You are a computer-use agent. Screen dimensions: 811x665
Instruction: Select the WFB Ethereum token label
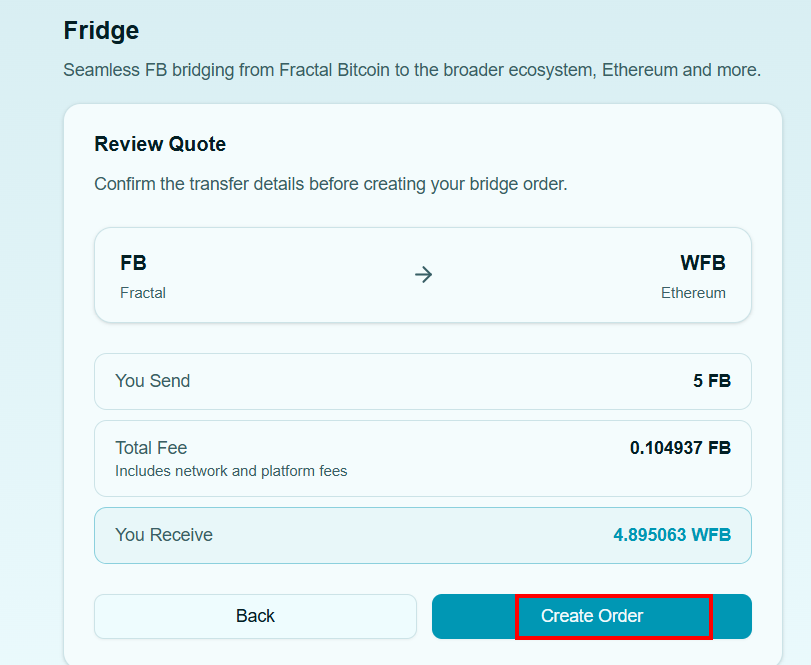click(x=714, y=263)
